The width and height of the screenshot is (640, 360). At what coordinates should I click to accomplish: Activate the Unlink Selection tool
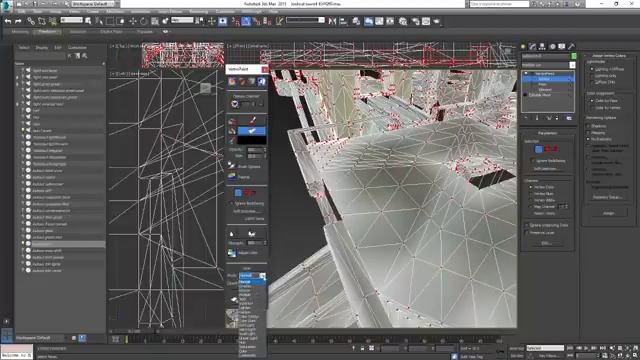click(x=42, y=21)
